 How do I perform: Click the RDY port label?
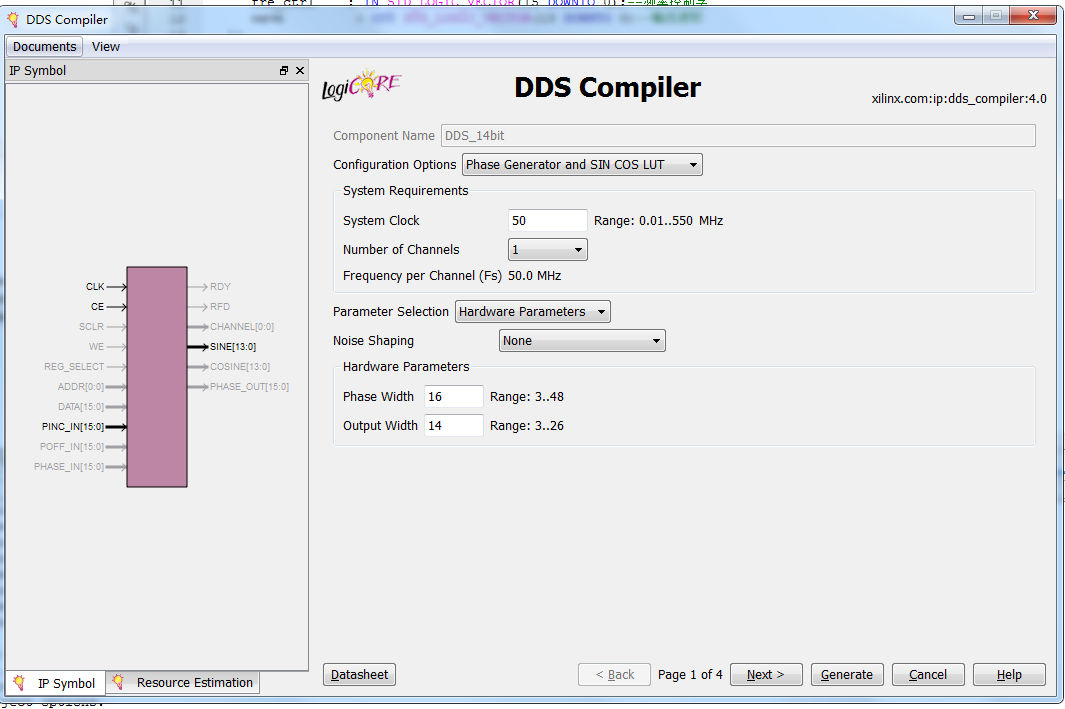[x=220, y=287]
